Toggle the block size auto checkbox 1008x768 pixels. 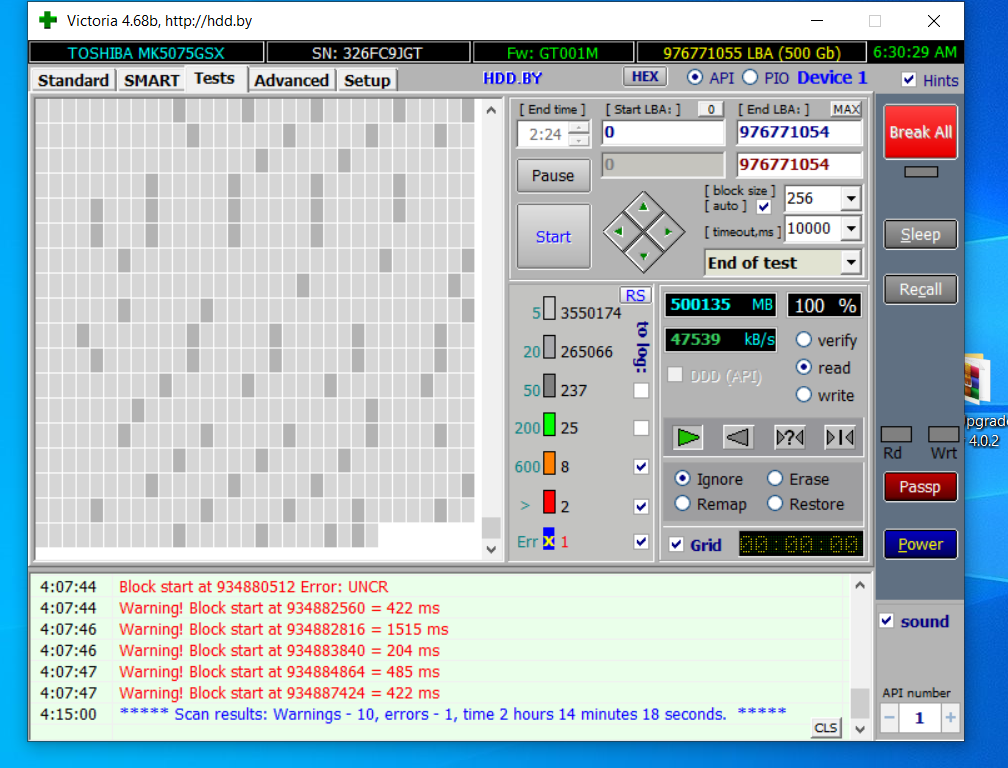click(763, 207)
